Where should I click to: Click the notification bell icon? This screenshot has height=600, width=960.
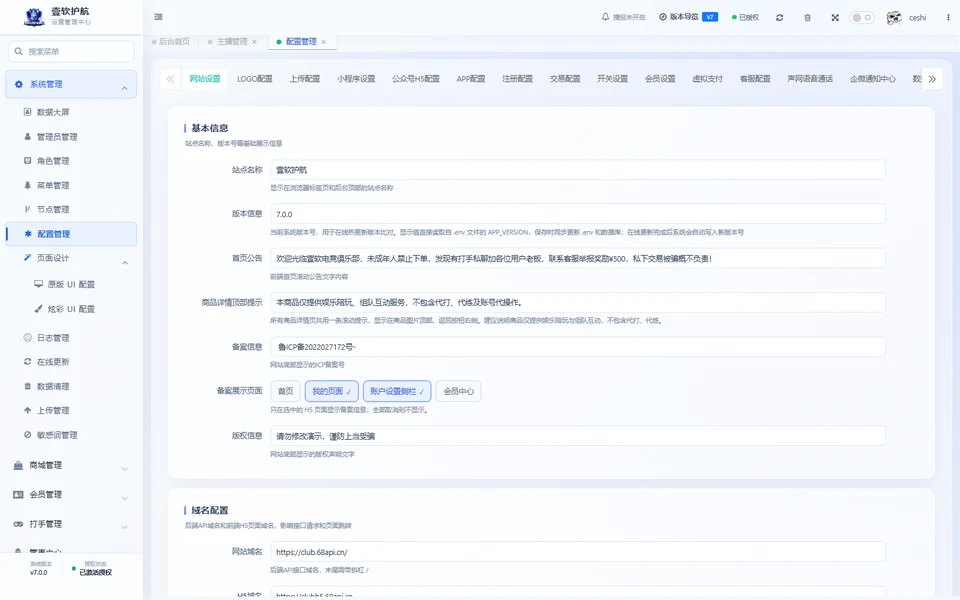click(x=605, y=17)
